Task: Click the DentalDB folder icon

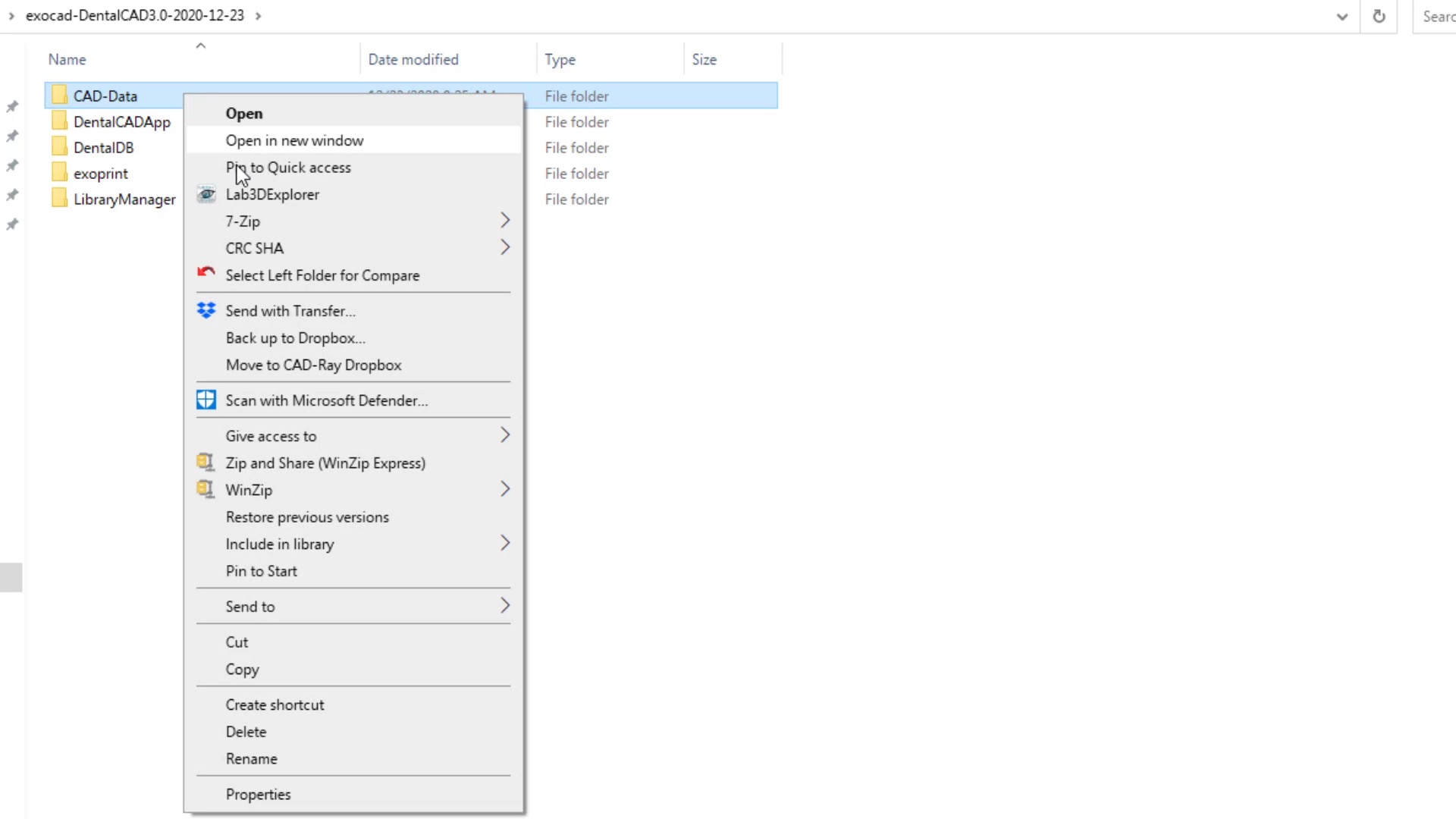Action: [60, 147]
